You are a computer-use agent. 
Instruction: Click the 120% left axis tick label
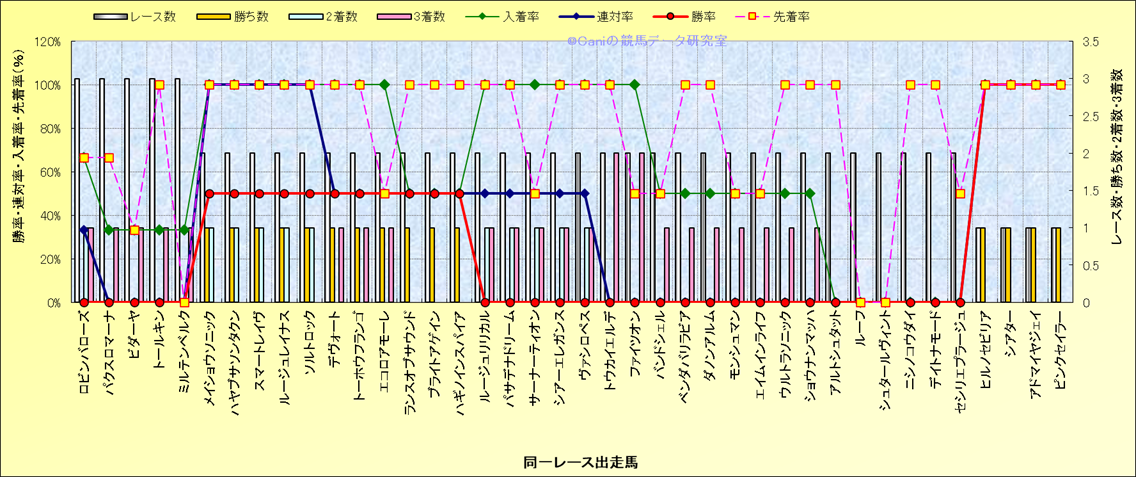point(46,42)
